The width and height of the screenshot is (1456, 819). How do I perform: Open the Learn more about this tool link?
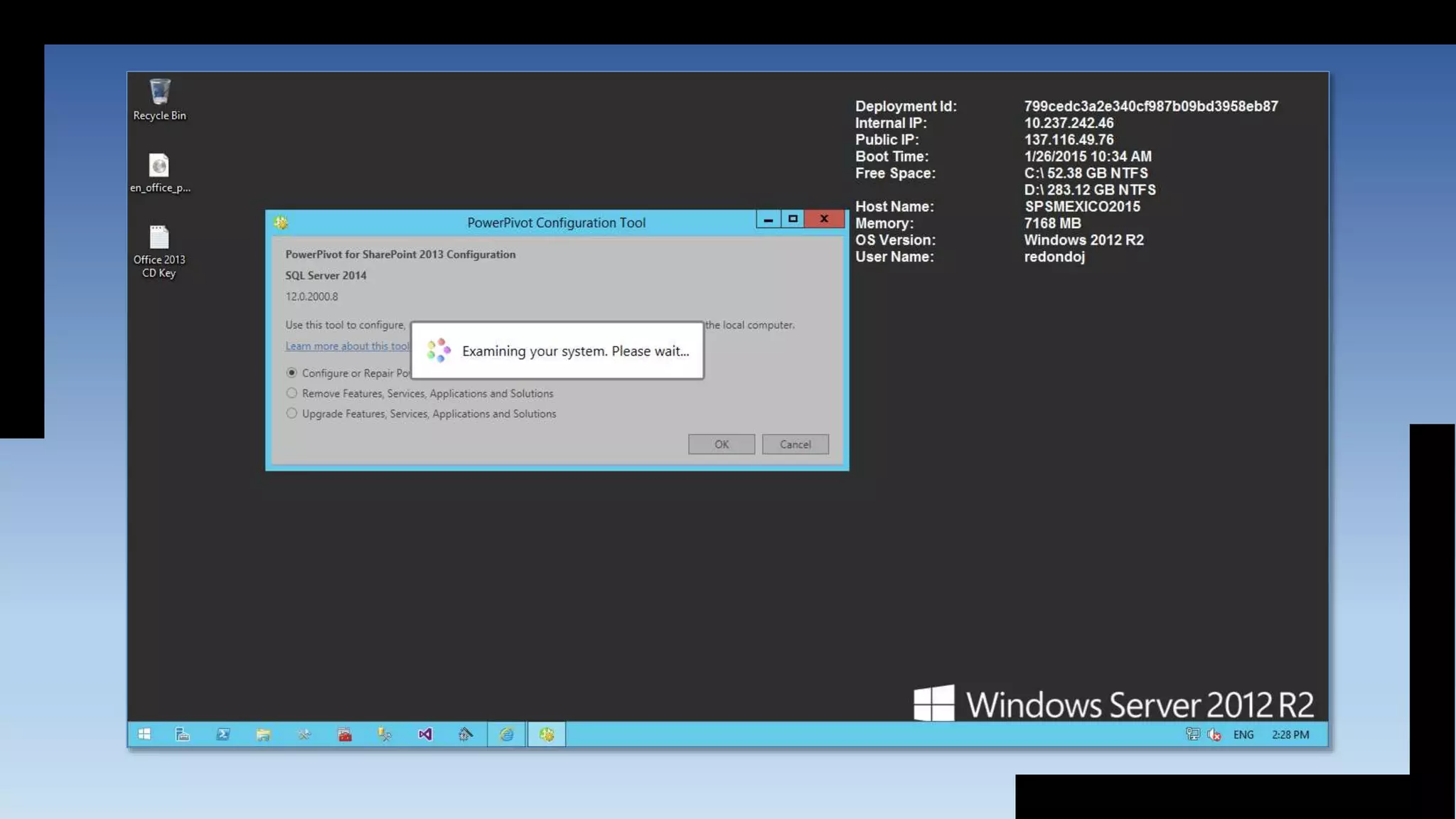point(347,346)
